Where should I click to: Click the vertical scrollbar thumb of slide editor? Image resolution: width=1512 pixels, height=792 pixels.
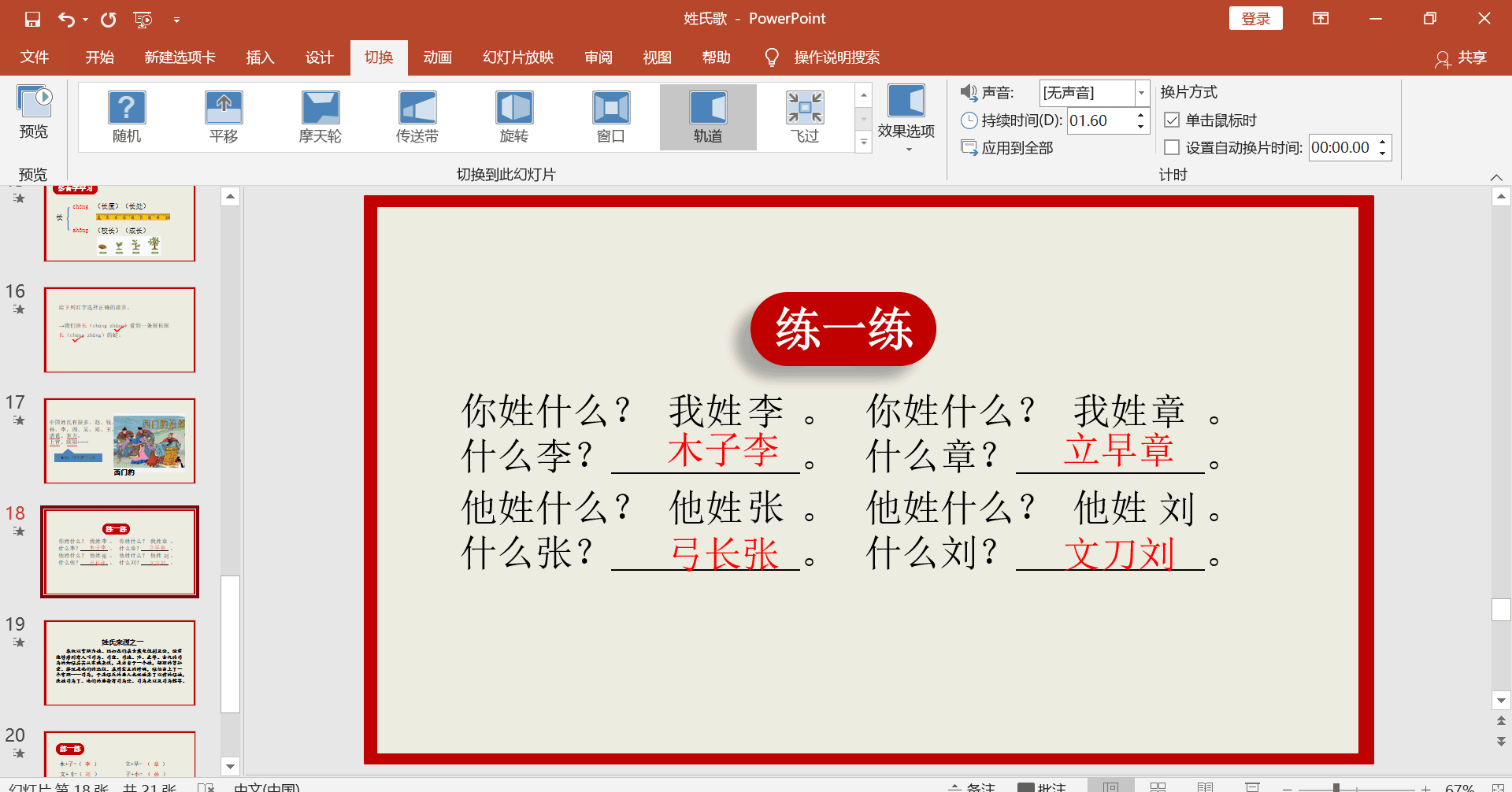coord(1501,609)
